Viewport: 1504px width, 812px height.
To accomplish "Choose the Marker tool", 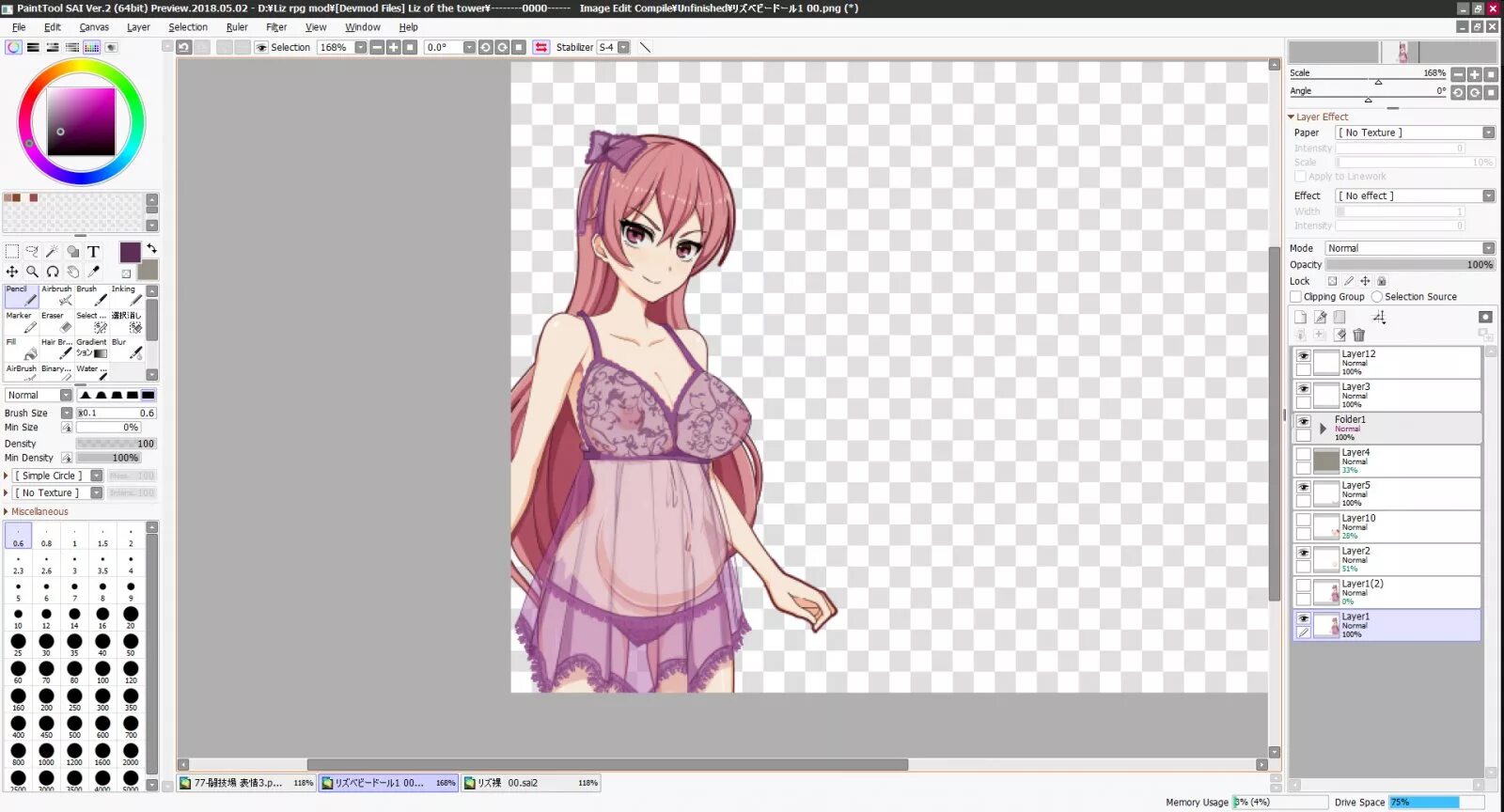I will [22, 322].
